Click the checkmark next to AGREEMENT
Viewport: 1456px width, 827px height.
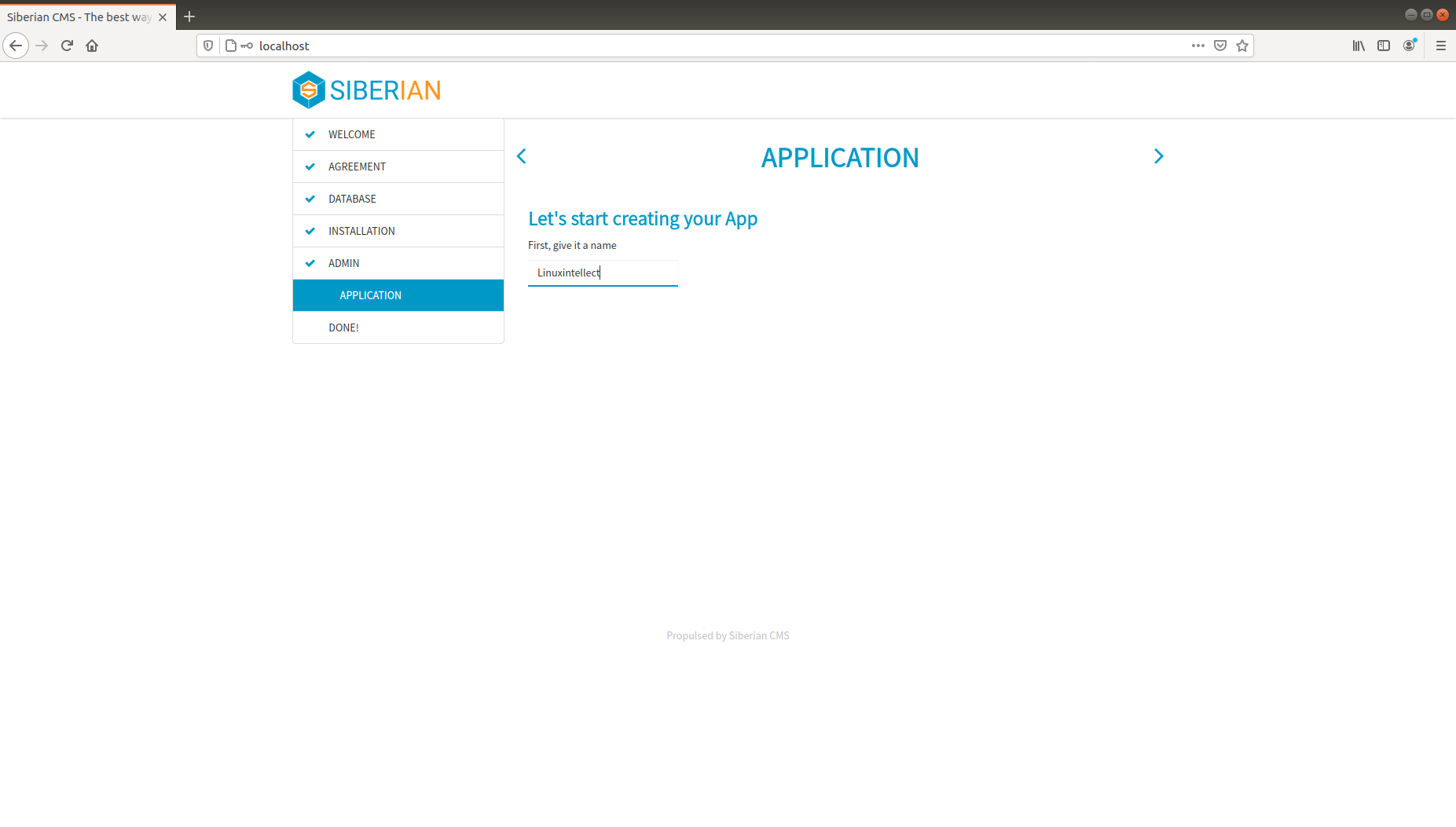click(x=311, y=166)
